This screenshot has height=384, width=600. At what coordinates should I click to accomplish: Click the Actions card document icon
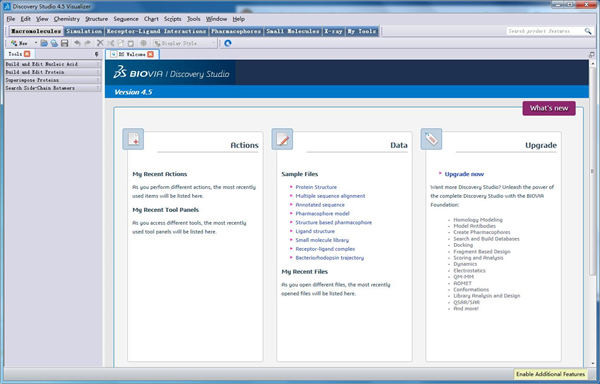[x=133, y=139]
